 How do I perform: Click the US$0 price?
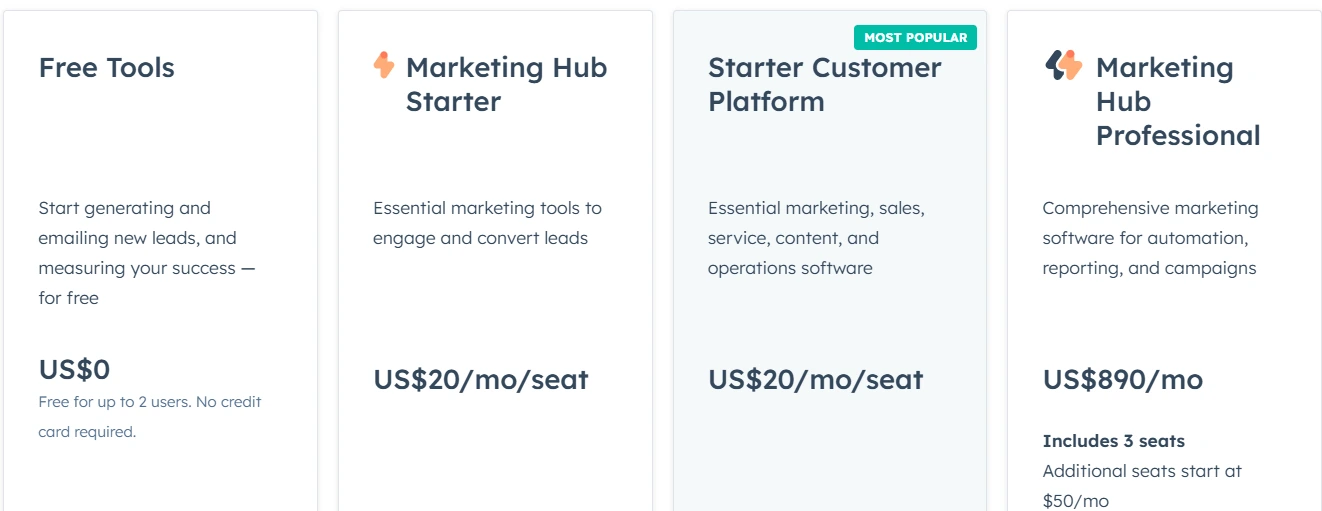click(x=74, y=370)
